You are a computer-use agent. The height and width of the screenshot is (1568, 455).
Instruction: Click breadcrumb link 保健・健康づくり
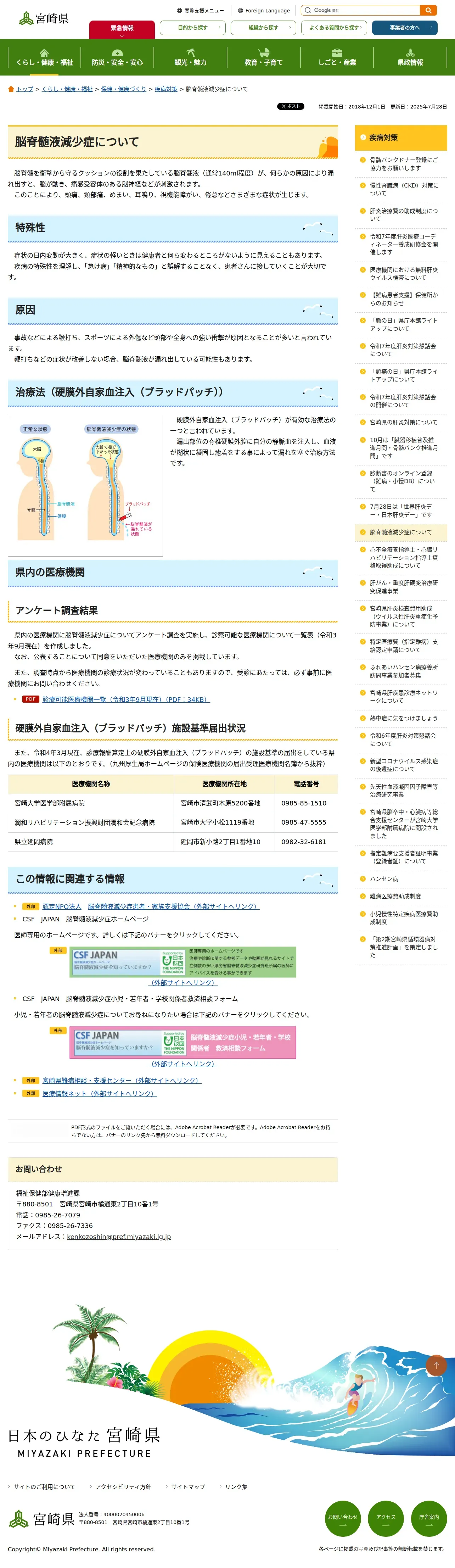pyautogui.click(x=123, y=89)
